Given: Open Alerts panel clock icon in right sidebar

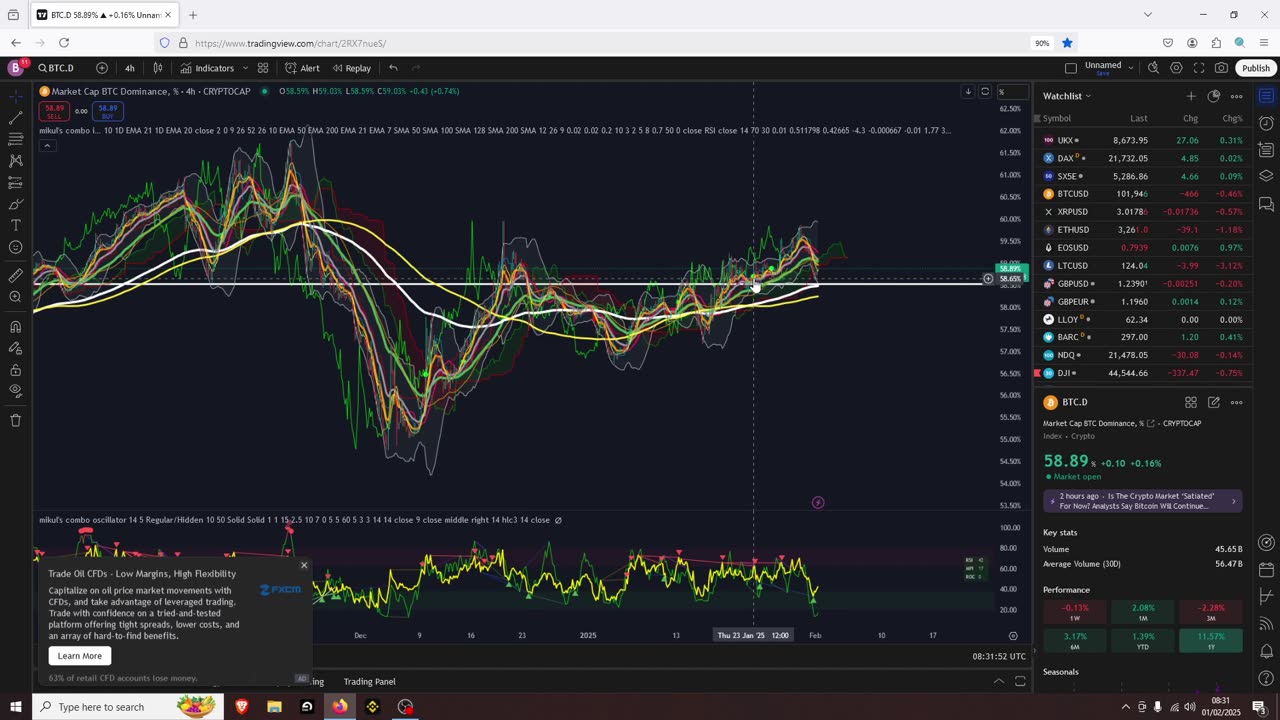Looking at the screenshot, I should [1266, 123].
